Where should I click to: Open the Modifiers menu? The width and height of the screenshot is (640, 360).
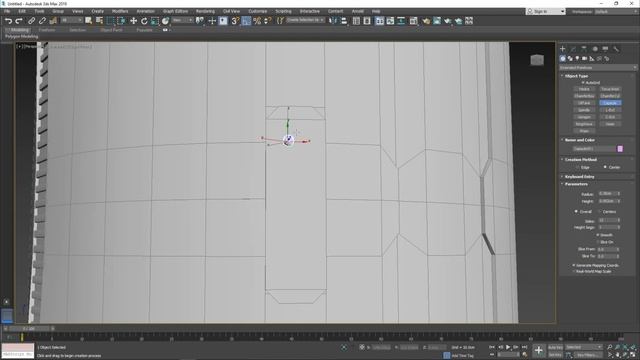point(120,11)
